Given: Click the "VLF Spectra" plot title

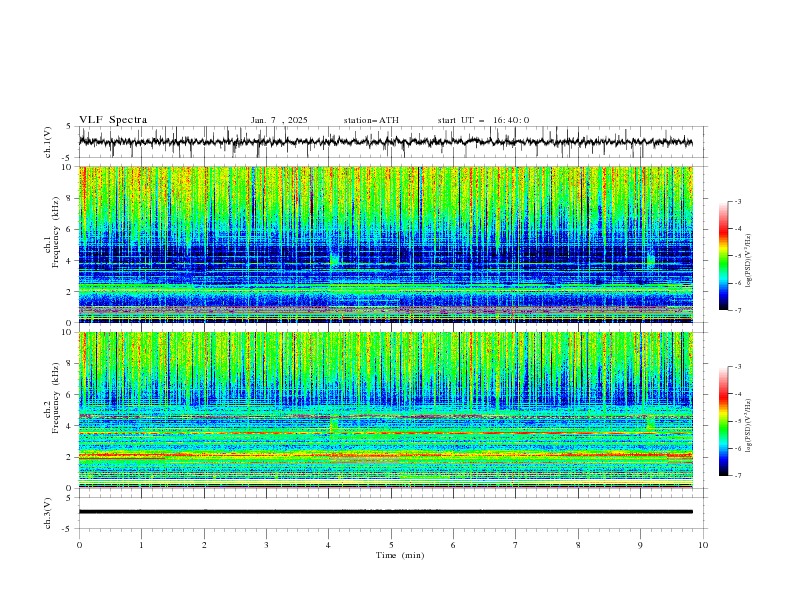Looking at the screenshot, I should coord(113,120).
